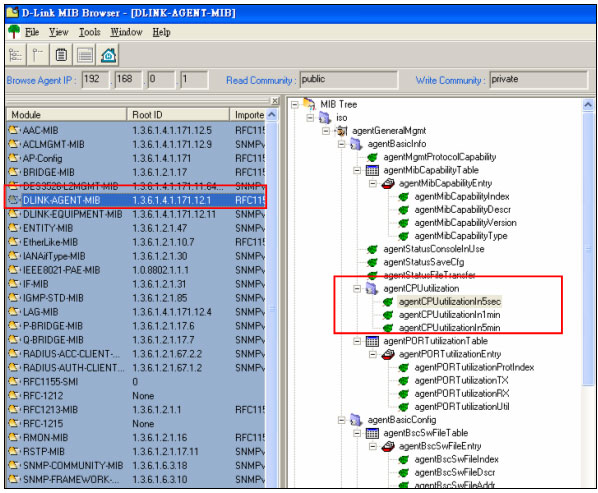Collapse the agentGeneralMgmt node

pyautogui.click(x=326, y=131)
